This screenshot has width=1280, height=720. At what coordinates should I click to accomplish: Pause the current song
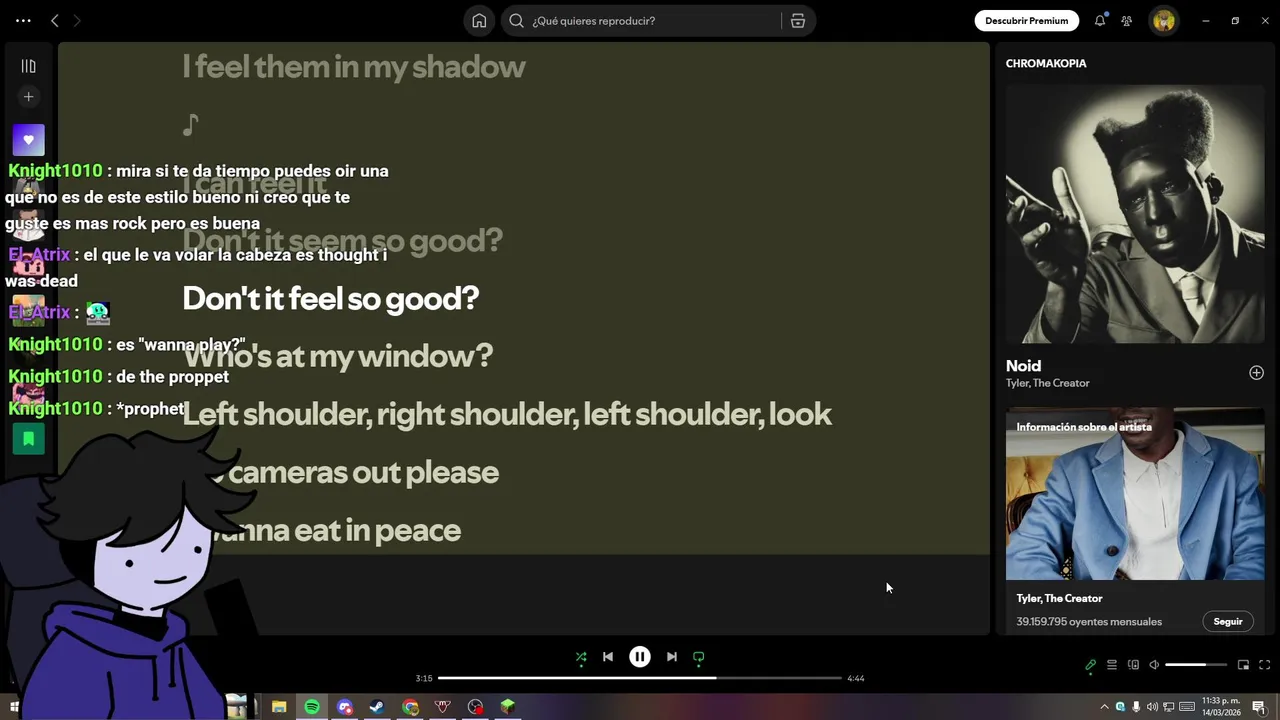coord(640,657)
